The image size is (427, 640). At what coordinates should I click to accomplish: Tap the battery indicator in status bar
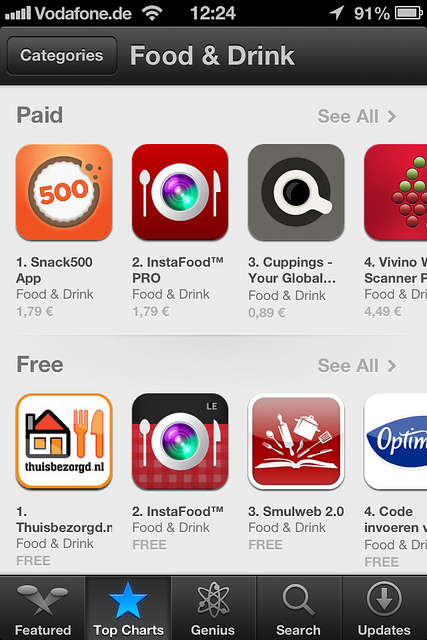click(x=409, y=13)
